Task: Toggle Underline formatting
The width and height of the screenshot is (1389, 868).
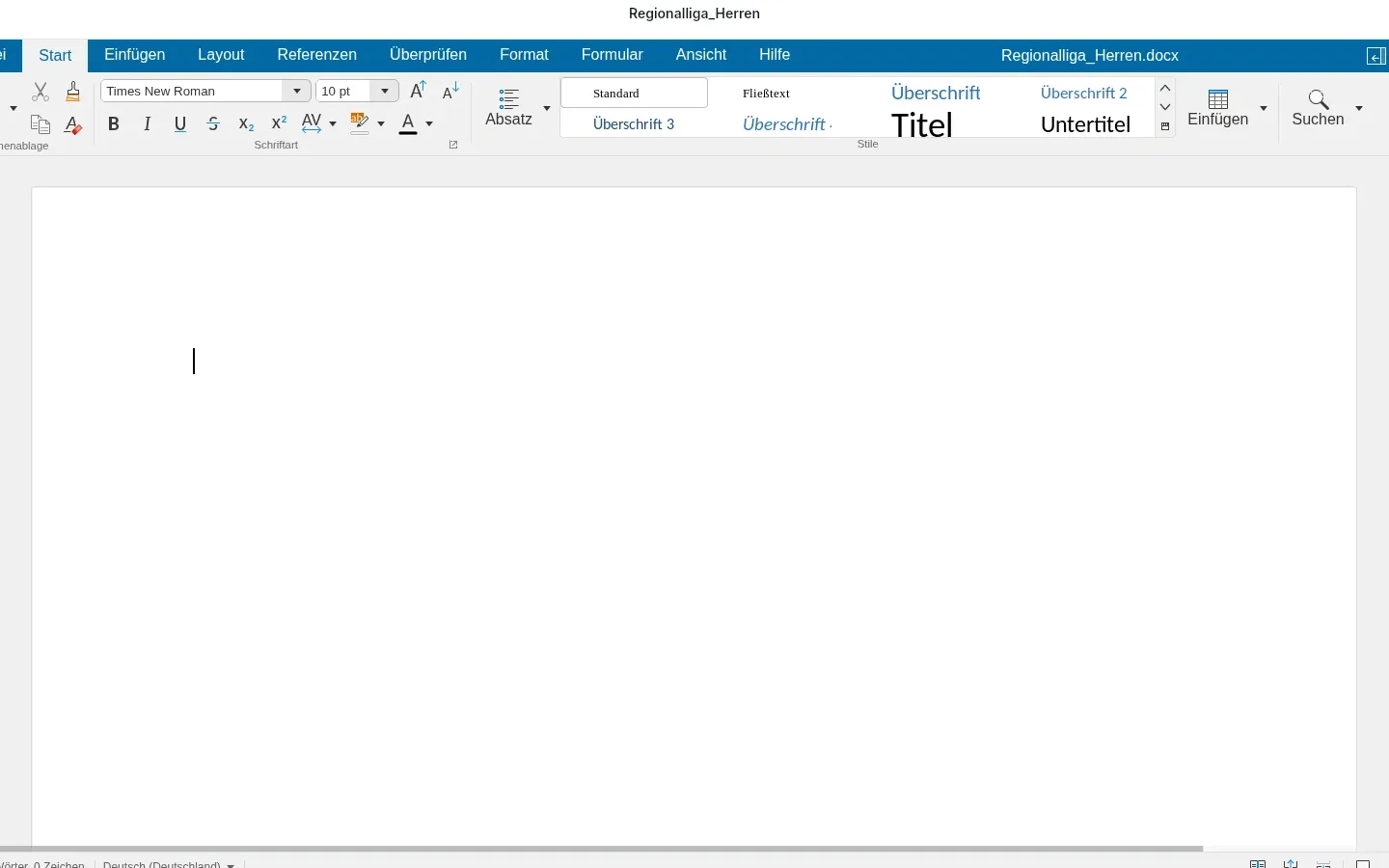Action: coord(180,123)
